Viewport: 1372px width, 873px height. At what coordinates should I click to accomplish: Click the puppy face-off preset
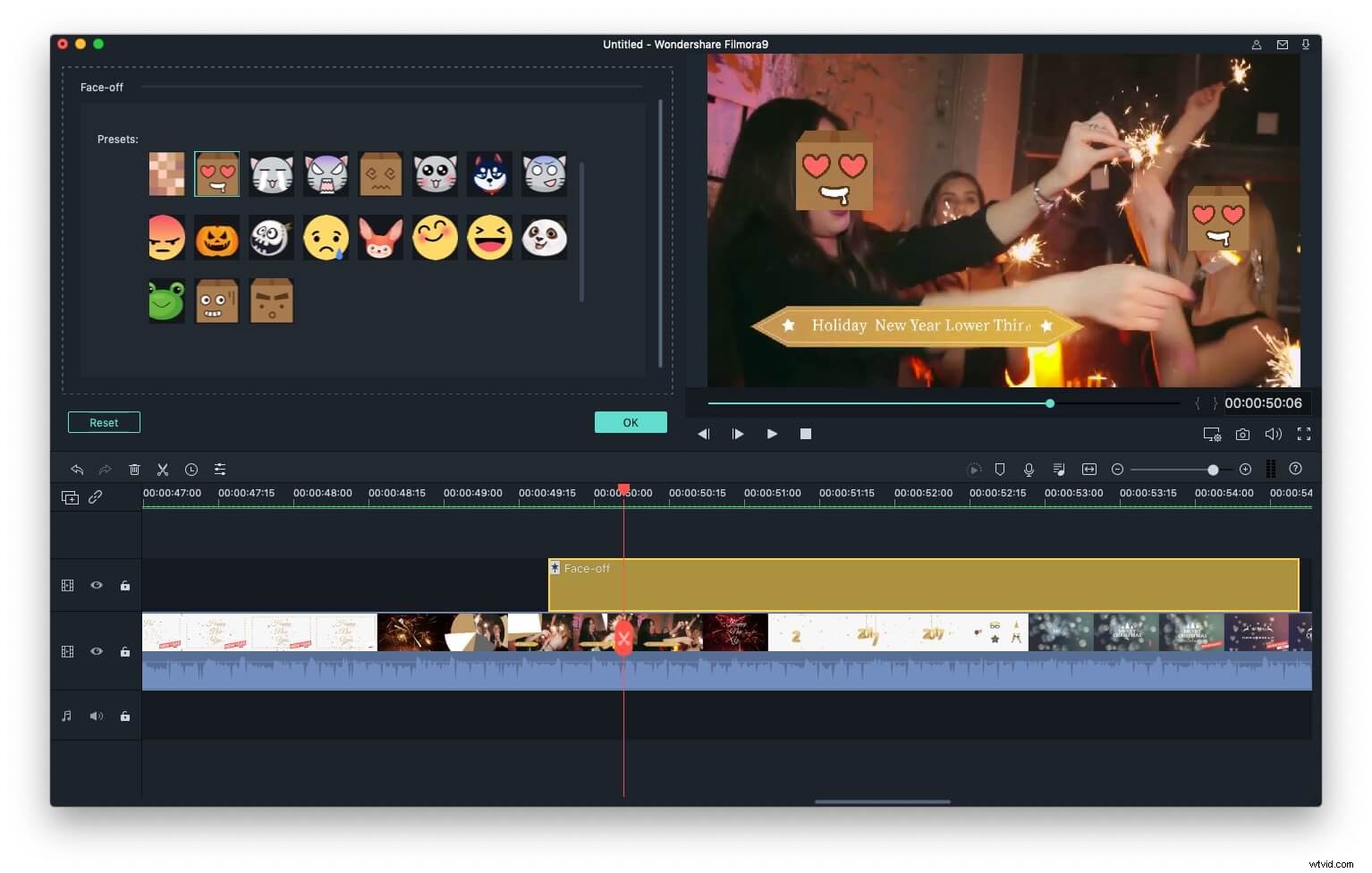tap(489, 174)
